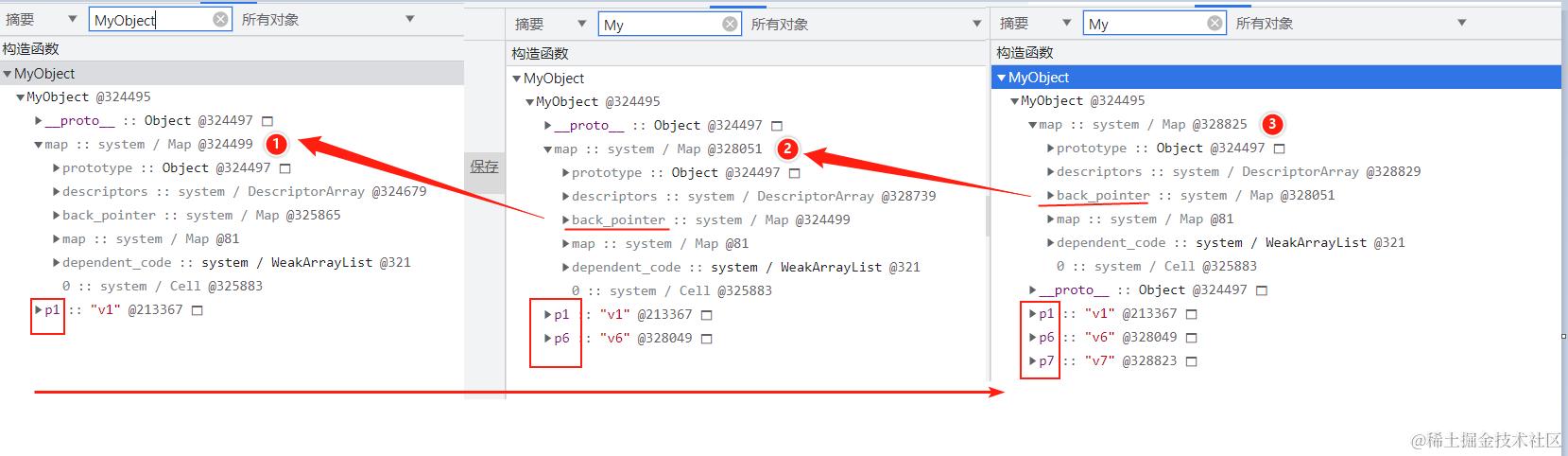The image size is (1568, 456).
Task: Select "0 :: system / Cell @325883" in left panel
Action: click(x=163, y=287)
